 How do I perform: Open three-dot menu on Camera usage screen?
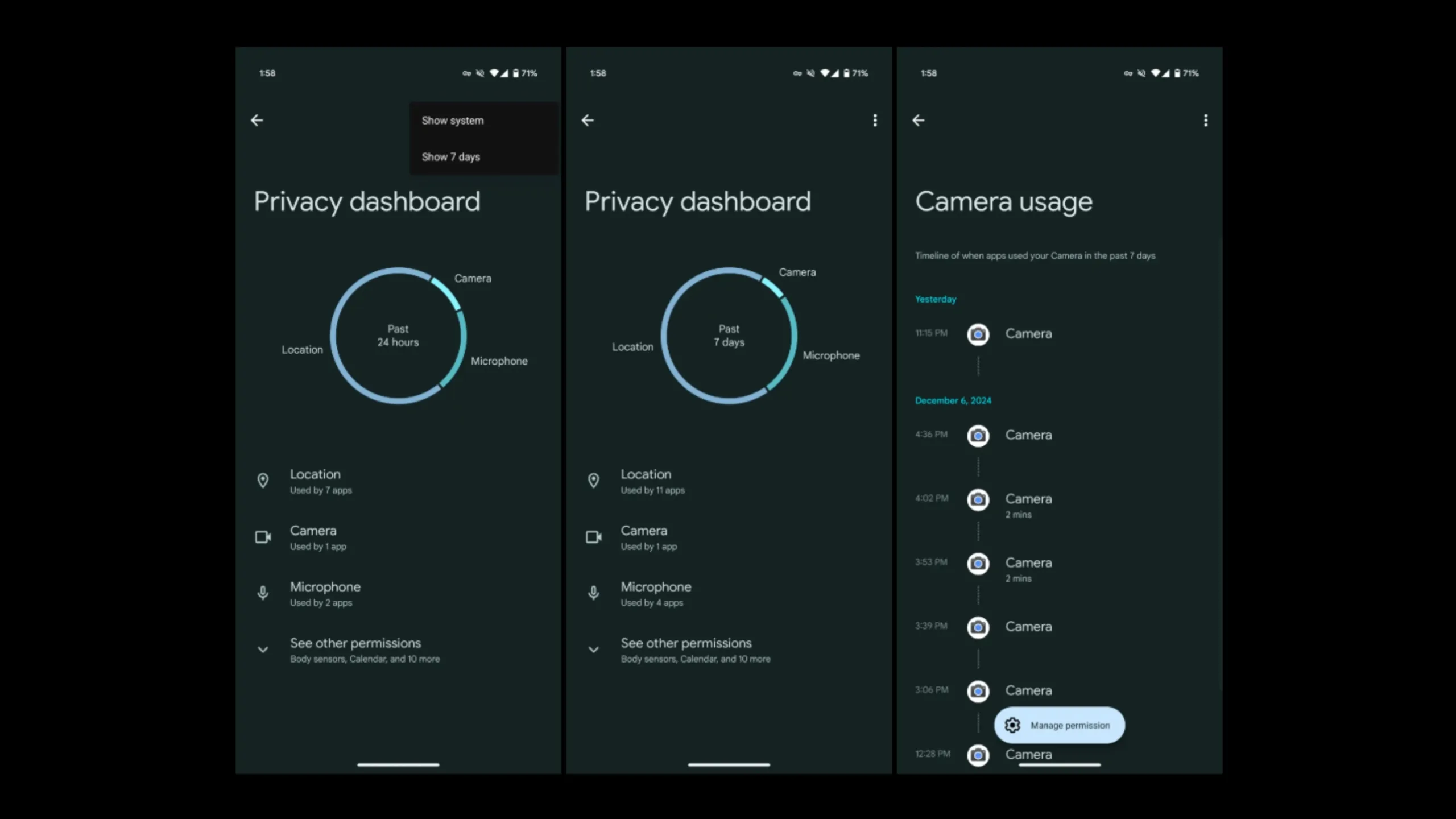1206,120
